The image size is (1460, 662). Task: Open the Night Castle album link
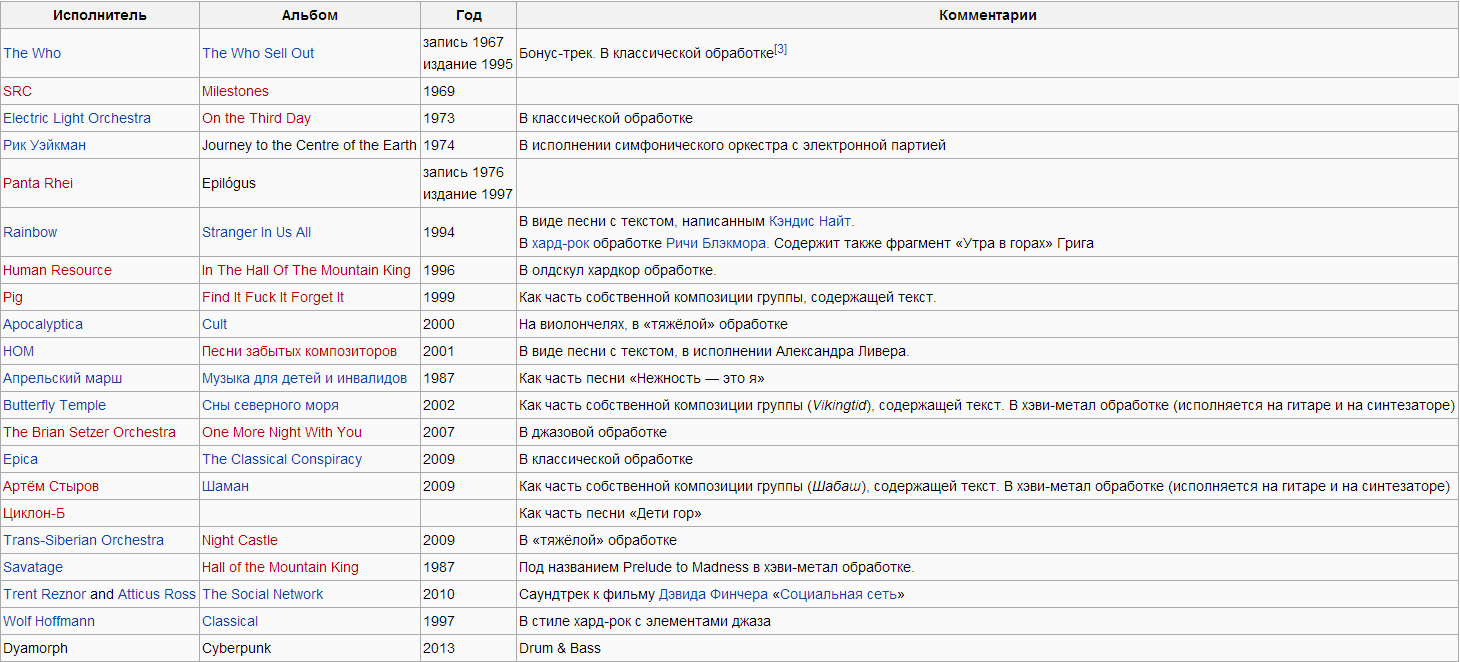pyautogui.click(x=240, y=540)
